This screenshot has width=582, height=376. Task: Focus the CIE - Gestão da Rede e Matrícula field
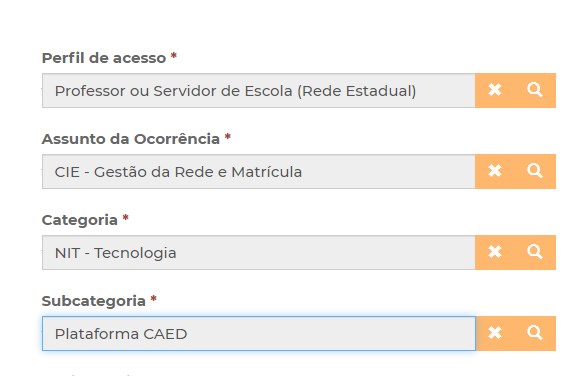point(259,171)
